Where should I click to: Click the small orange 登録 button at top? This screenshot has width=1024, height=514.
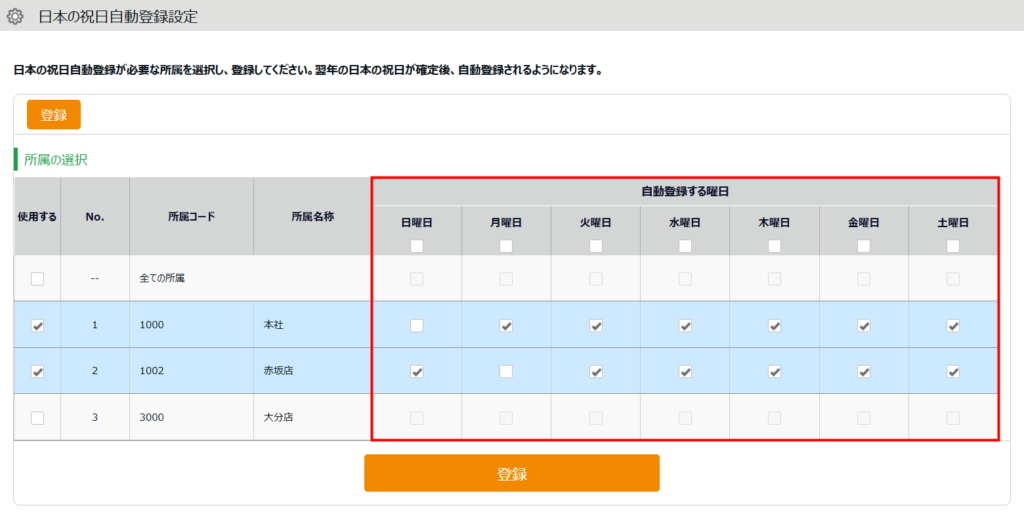54,115
